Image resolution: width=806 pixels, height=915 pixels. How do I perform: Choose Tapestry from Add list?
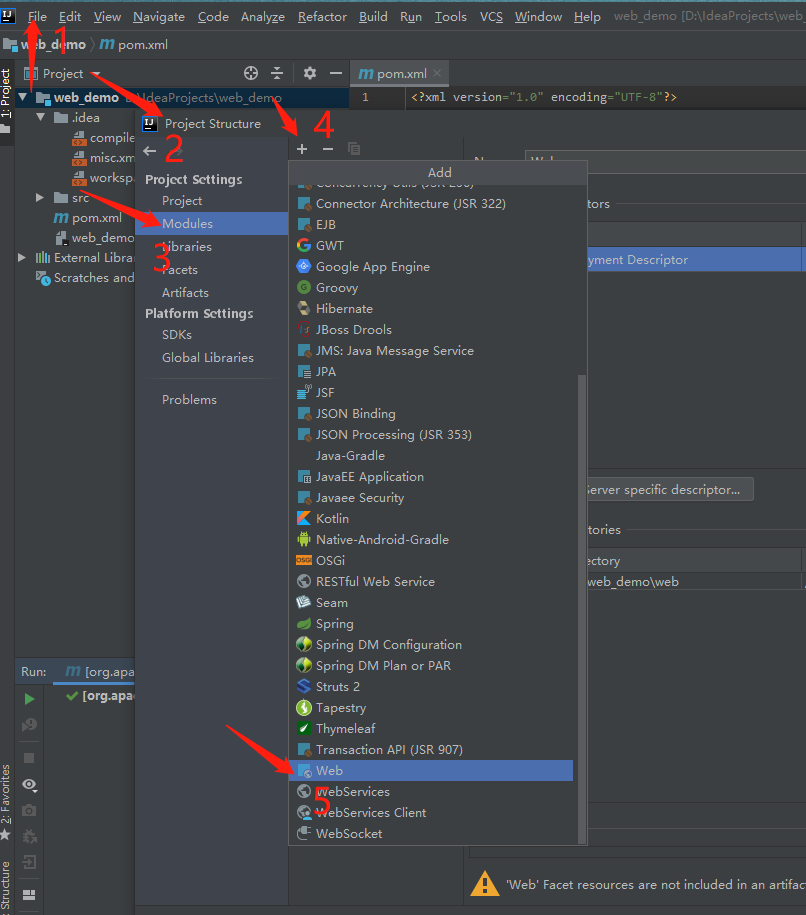pos(432,708)
